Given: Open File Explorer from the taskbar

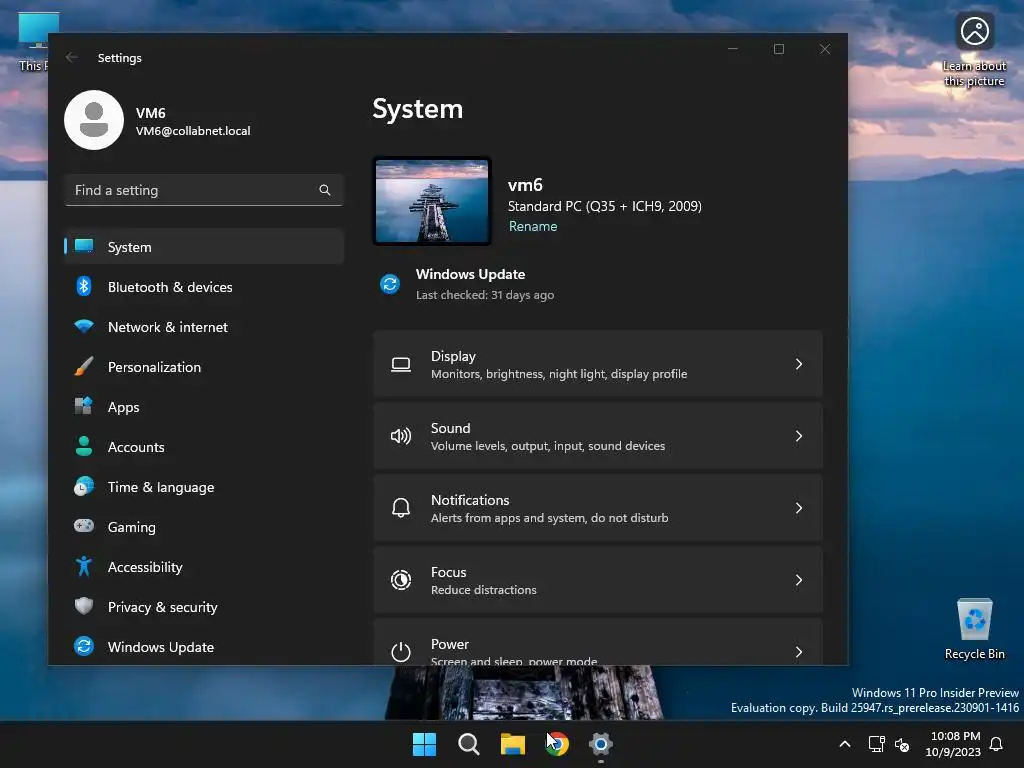Looking at the screenshot, I should pos(513,744).
